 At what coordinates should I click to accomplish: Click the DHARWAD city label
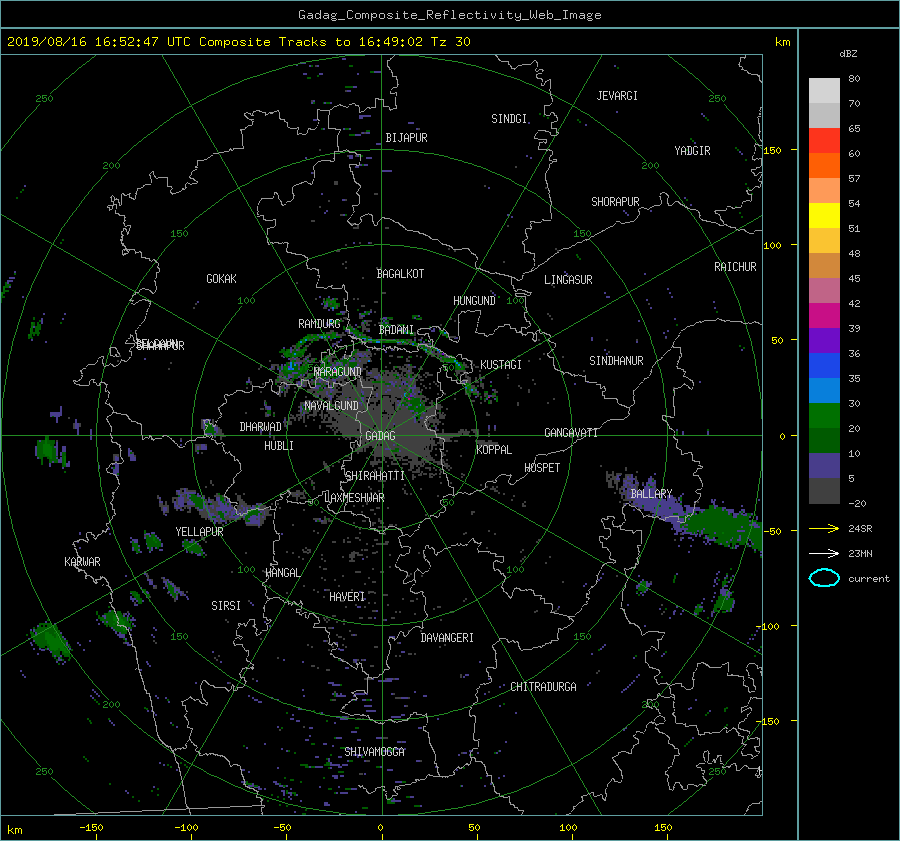(260, 427)
